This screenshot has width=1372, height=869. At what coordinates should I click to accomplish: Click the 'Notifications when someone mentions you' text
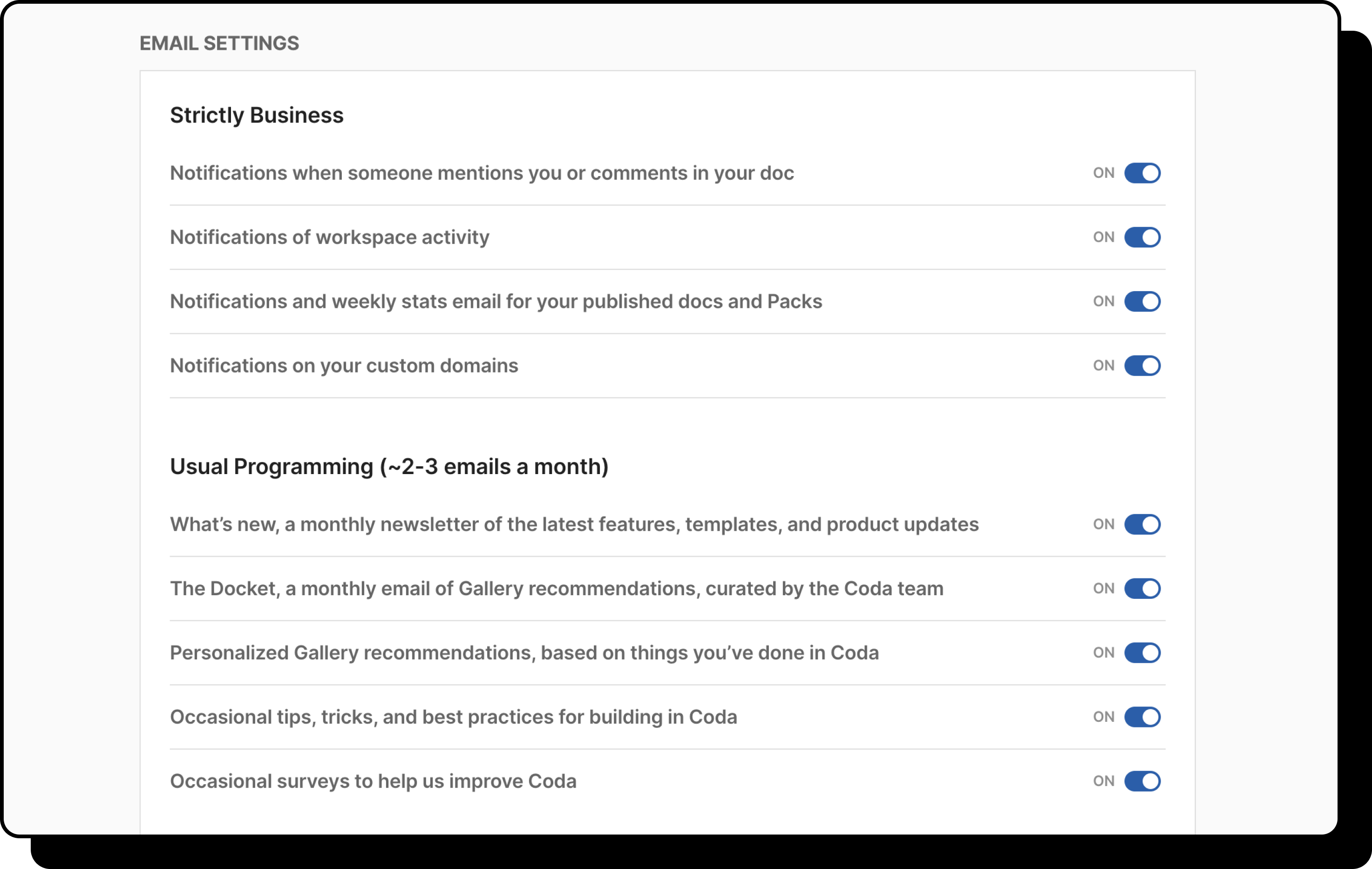482,173
